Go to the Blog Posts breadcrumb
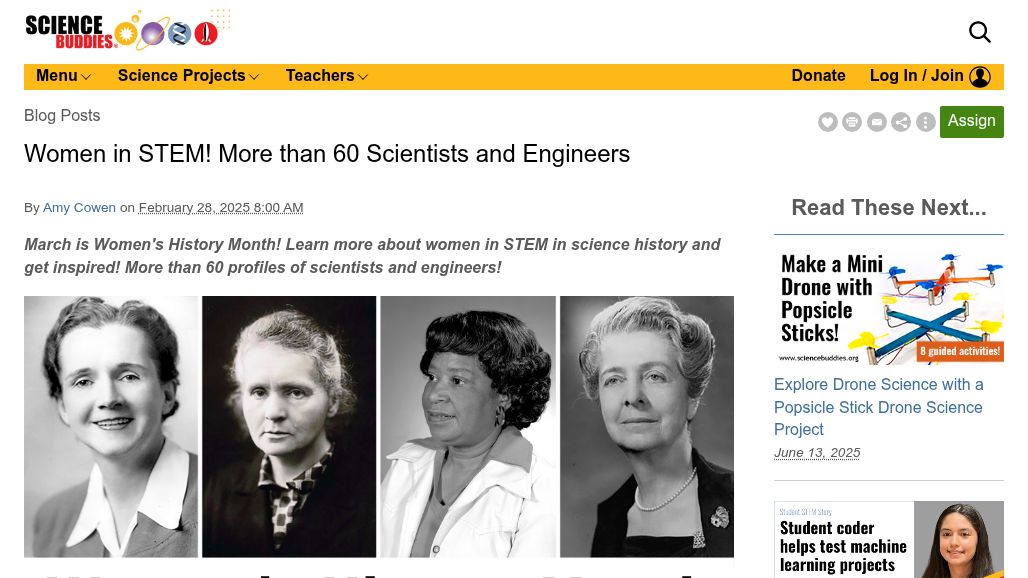The width and height of the screenshot is (1028, 578). pos(62,116)
